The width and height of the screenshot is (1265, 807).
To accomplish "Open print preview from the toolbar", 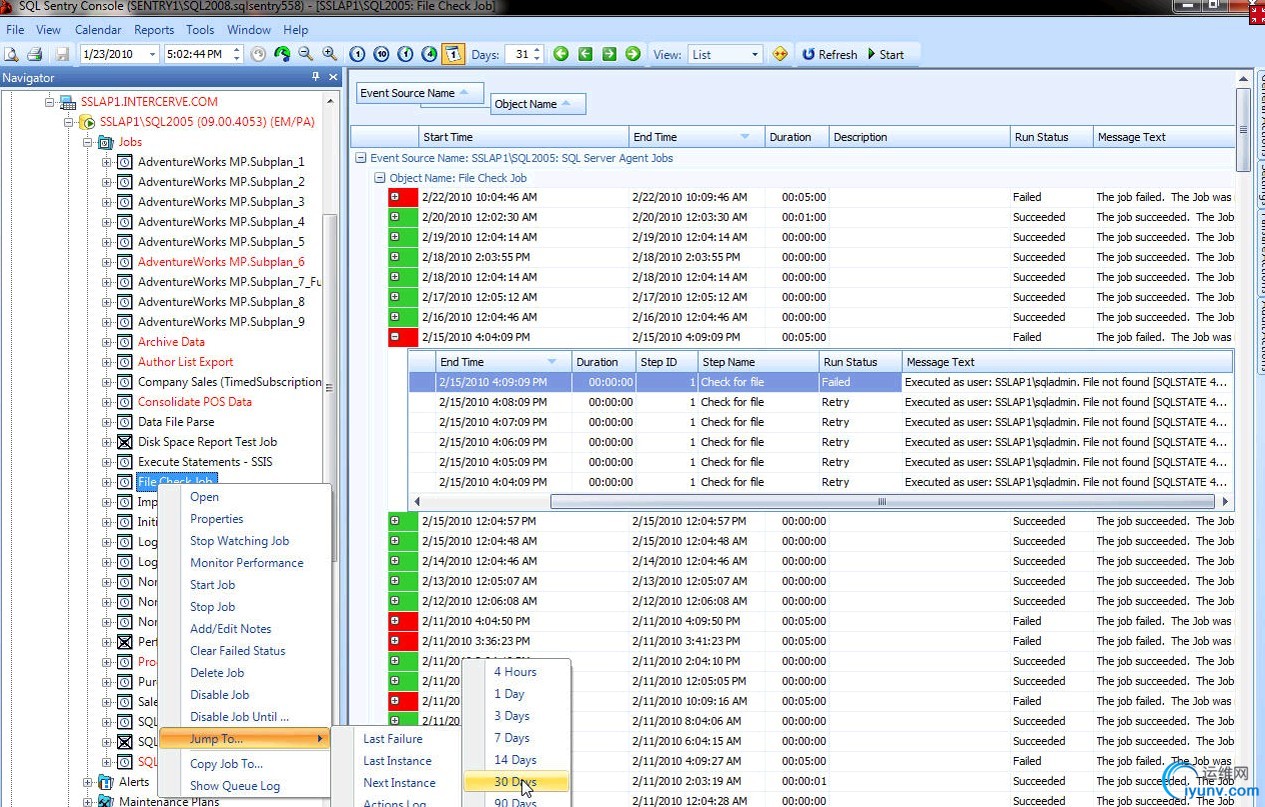I will [11, 54].
